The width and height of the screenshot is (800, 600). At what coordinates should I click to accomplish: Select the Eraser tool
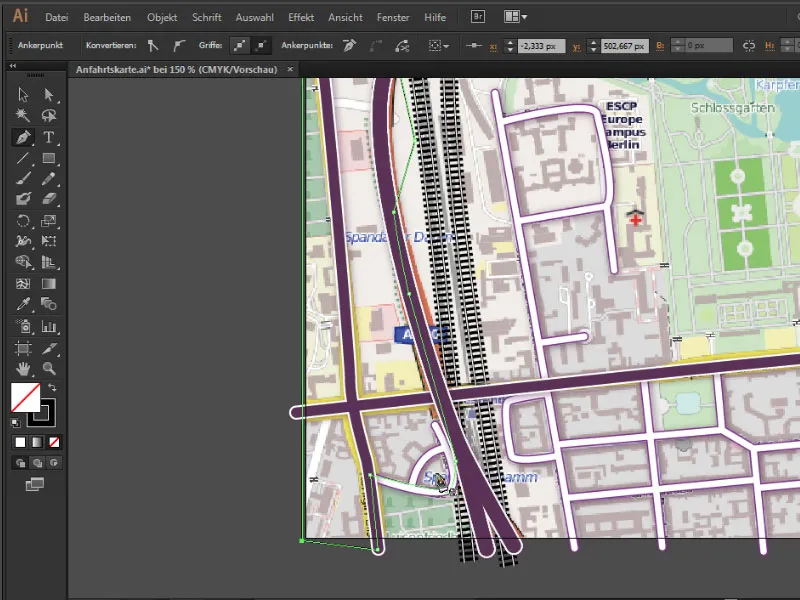tap(48, 199)
